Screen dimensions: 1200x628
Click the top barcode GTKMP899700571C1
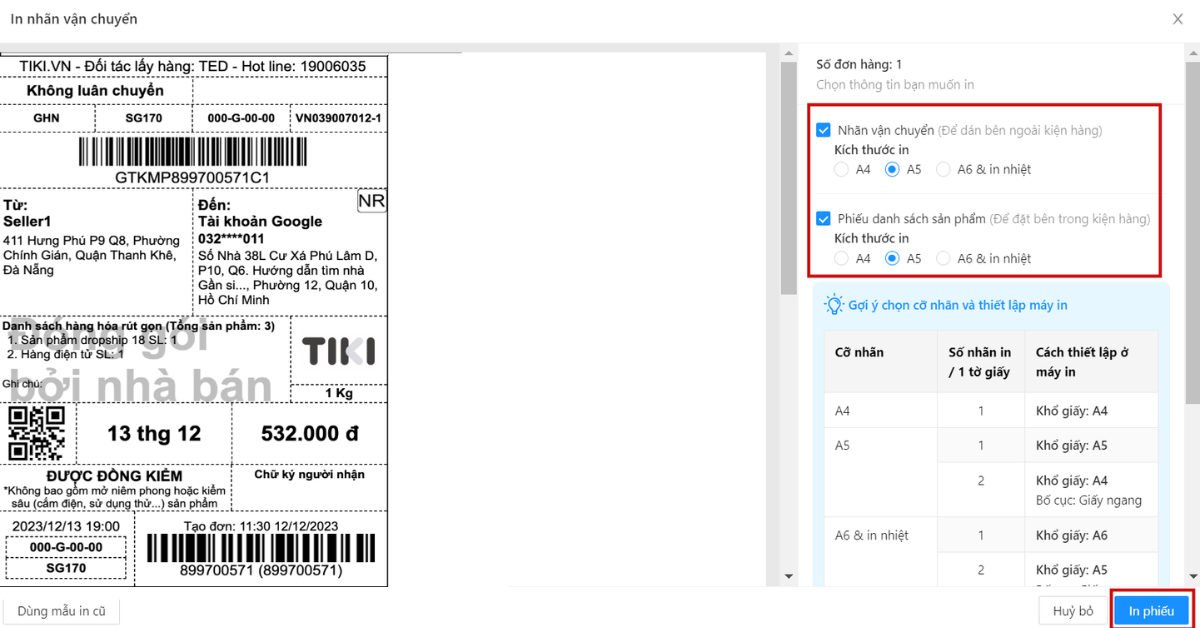point(192,153)
